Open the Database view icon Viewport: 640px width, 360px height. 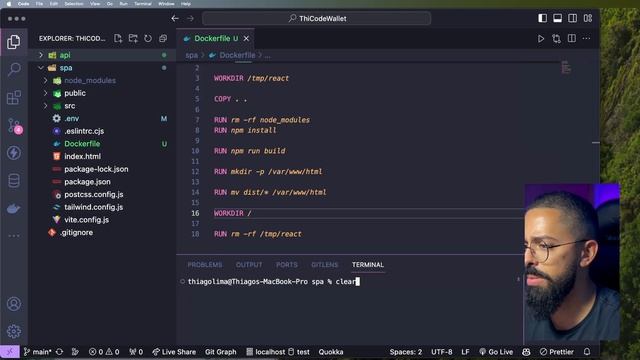pyautogui.click(x=14, y=181)
